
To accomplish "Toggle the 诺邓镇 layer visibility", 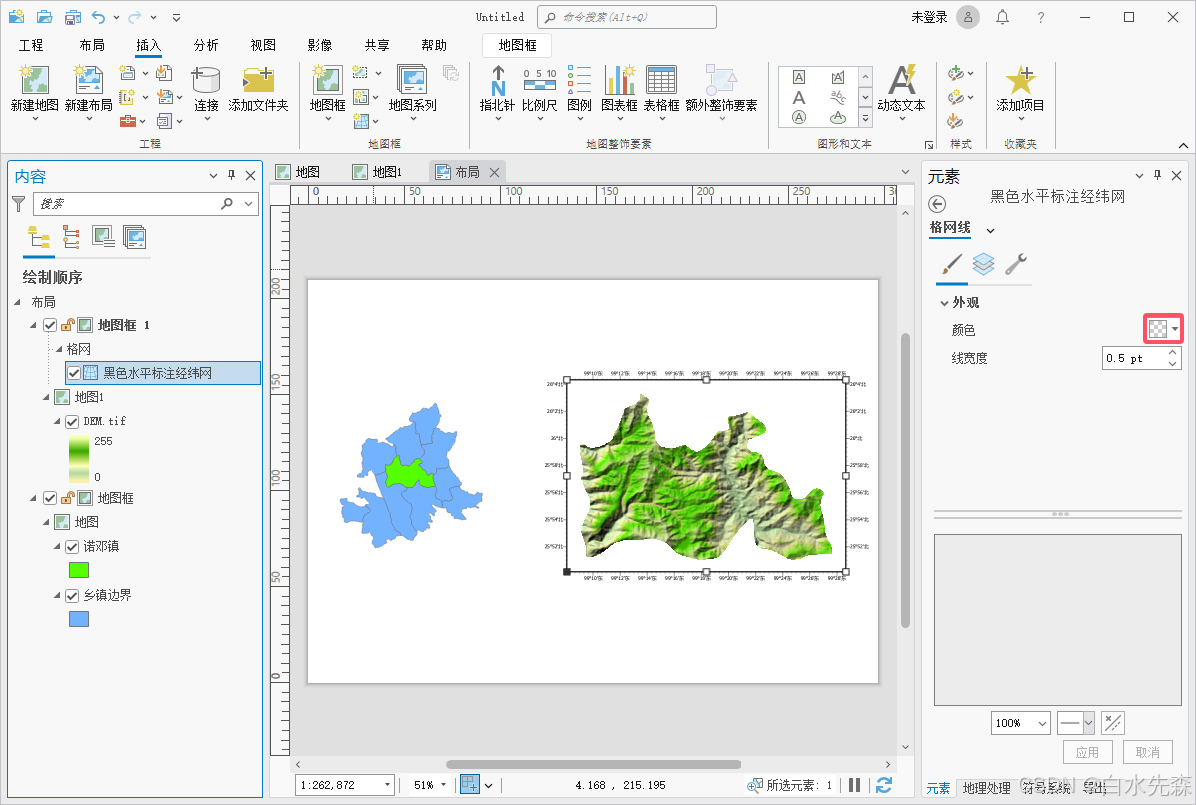I will pyautogui.click(x=72, y=546).
